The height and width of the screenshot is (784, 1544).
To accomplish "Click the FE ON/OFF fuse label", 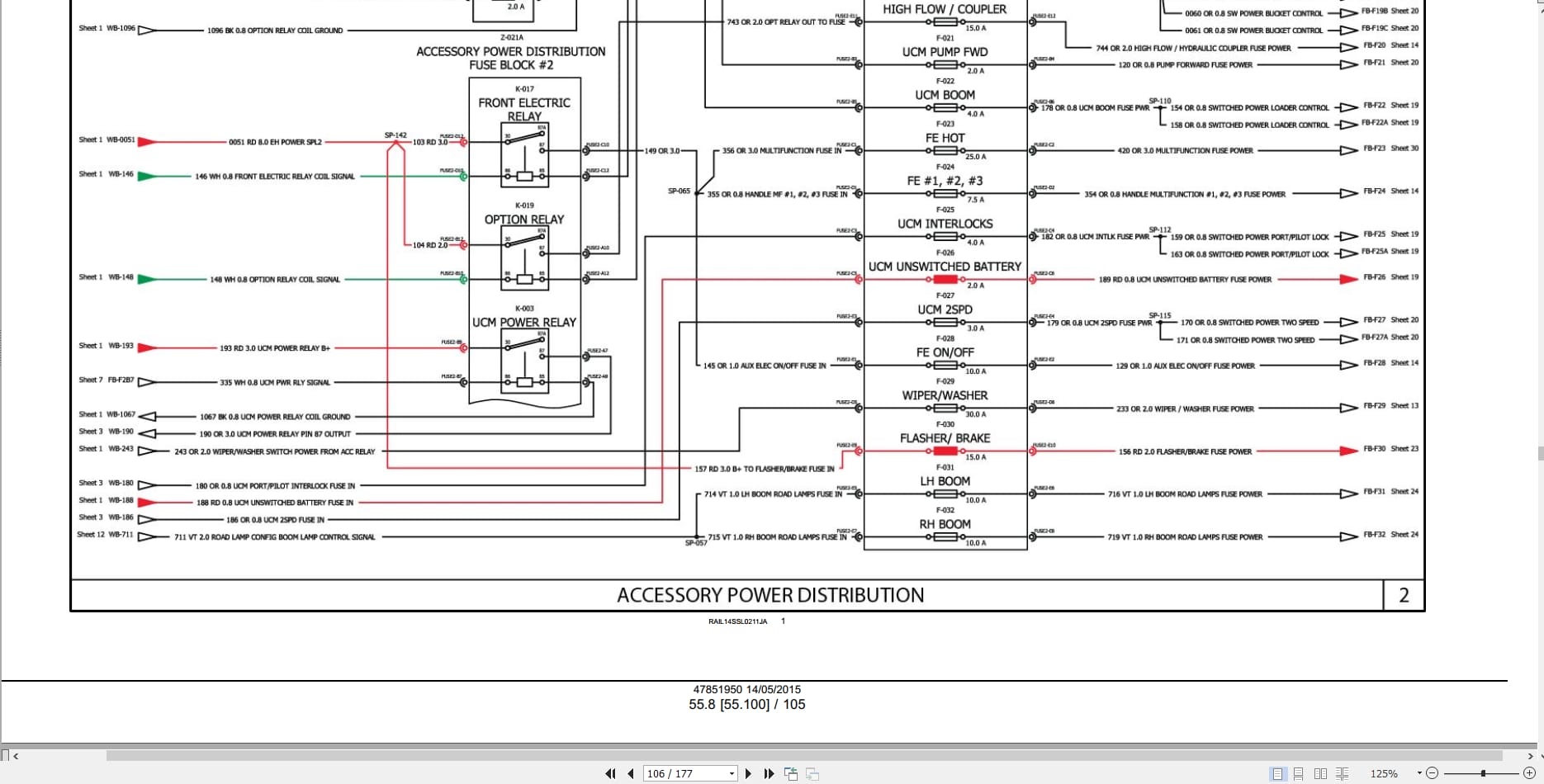I will click(945, 352).
